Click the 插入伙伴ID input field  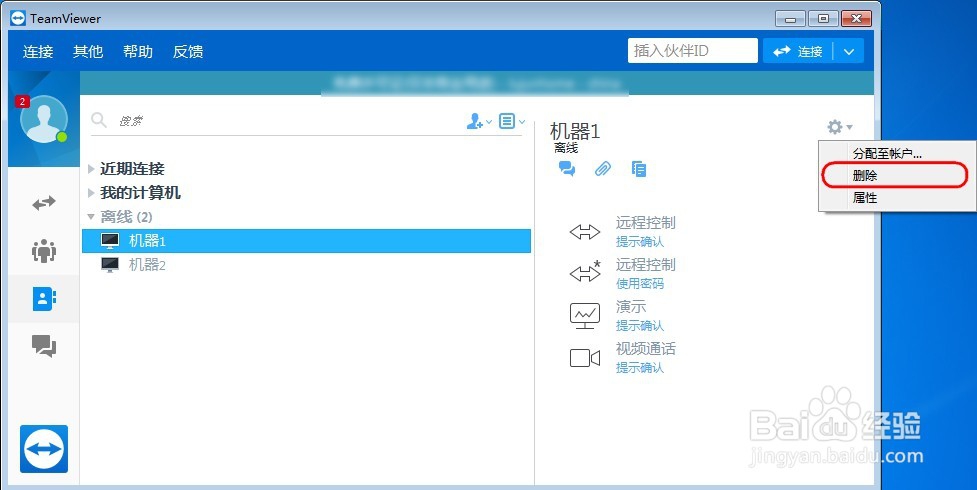pyautogui.click(x=693, y=50)
